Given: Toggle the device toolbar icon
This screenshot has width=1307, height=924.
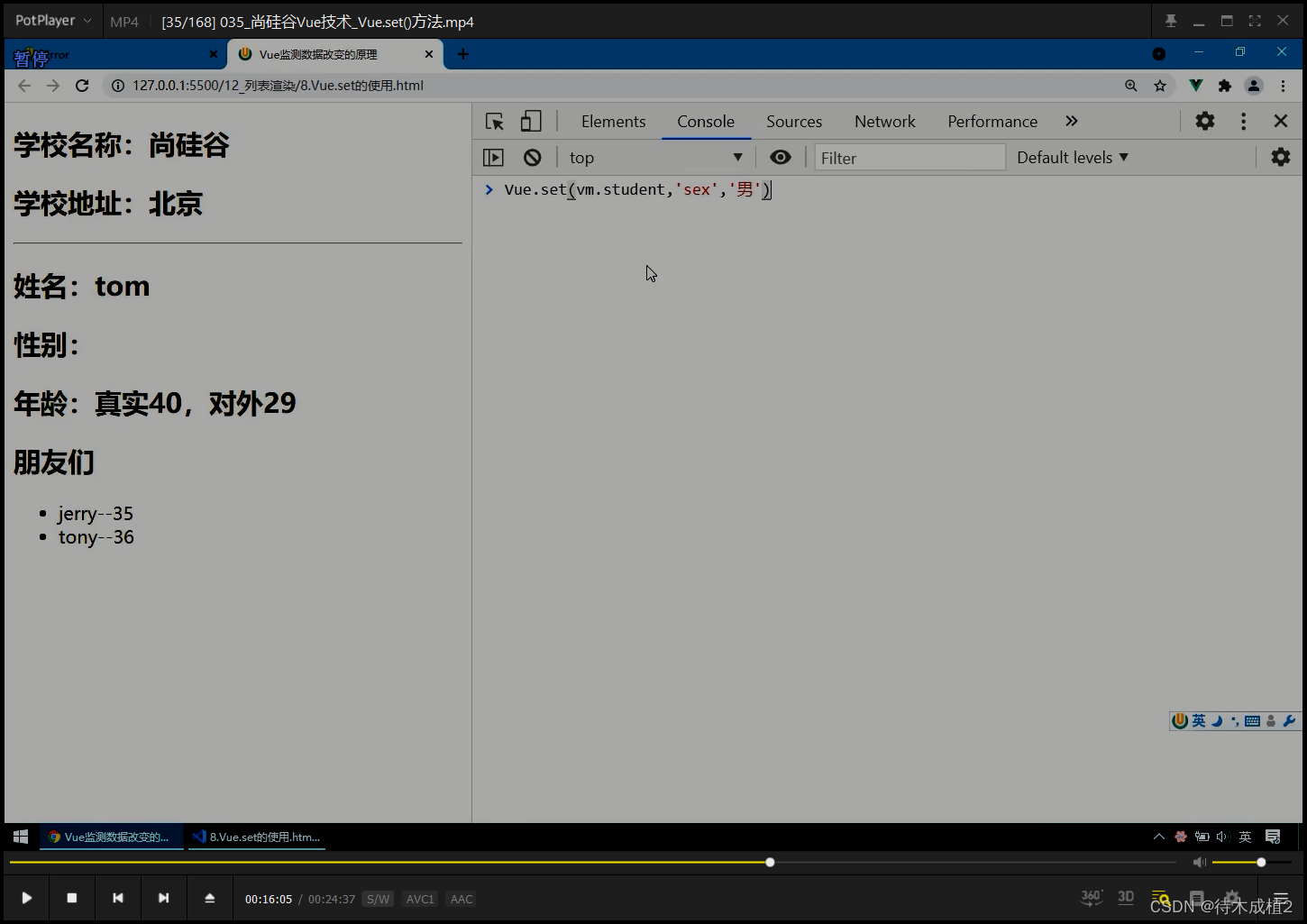Looking at the screenshot, I should click(x=531, y=122).
